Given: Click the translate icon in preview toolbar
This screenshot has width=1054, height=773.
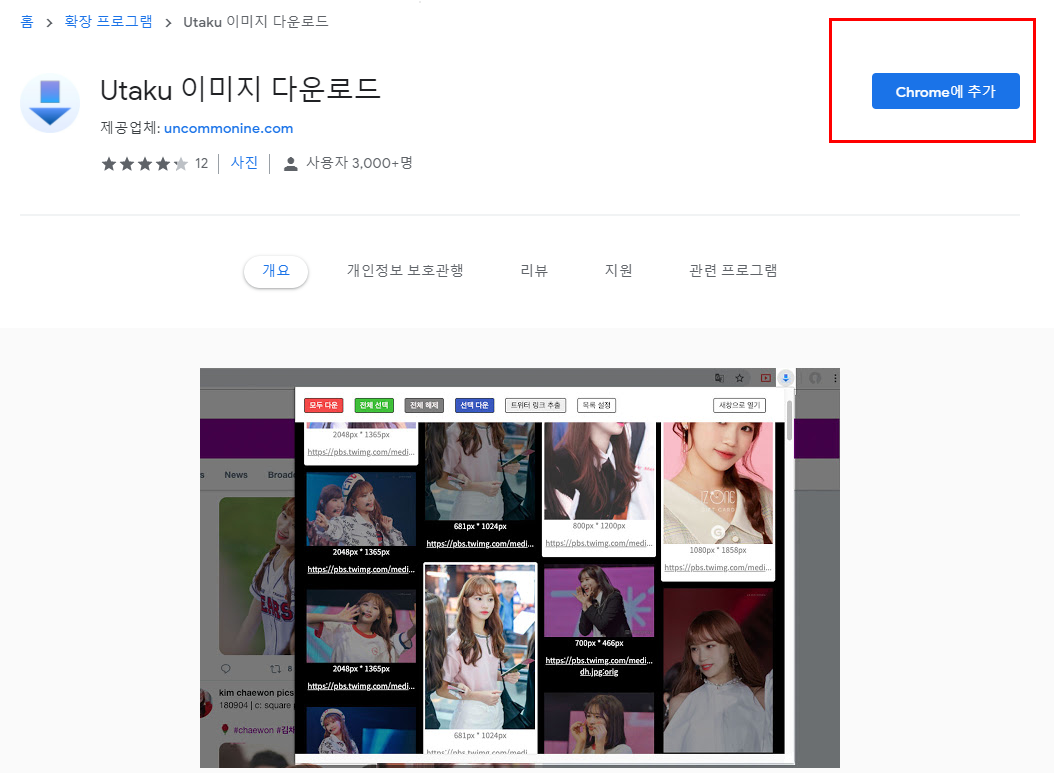Looking at the screenshot, I should coord(719,378).
